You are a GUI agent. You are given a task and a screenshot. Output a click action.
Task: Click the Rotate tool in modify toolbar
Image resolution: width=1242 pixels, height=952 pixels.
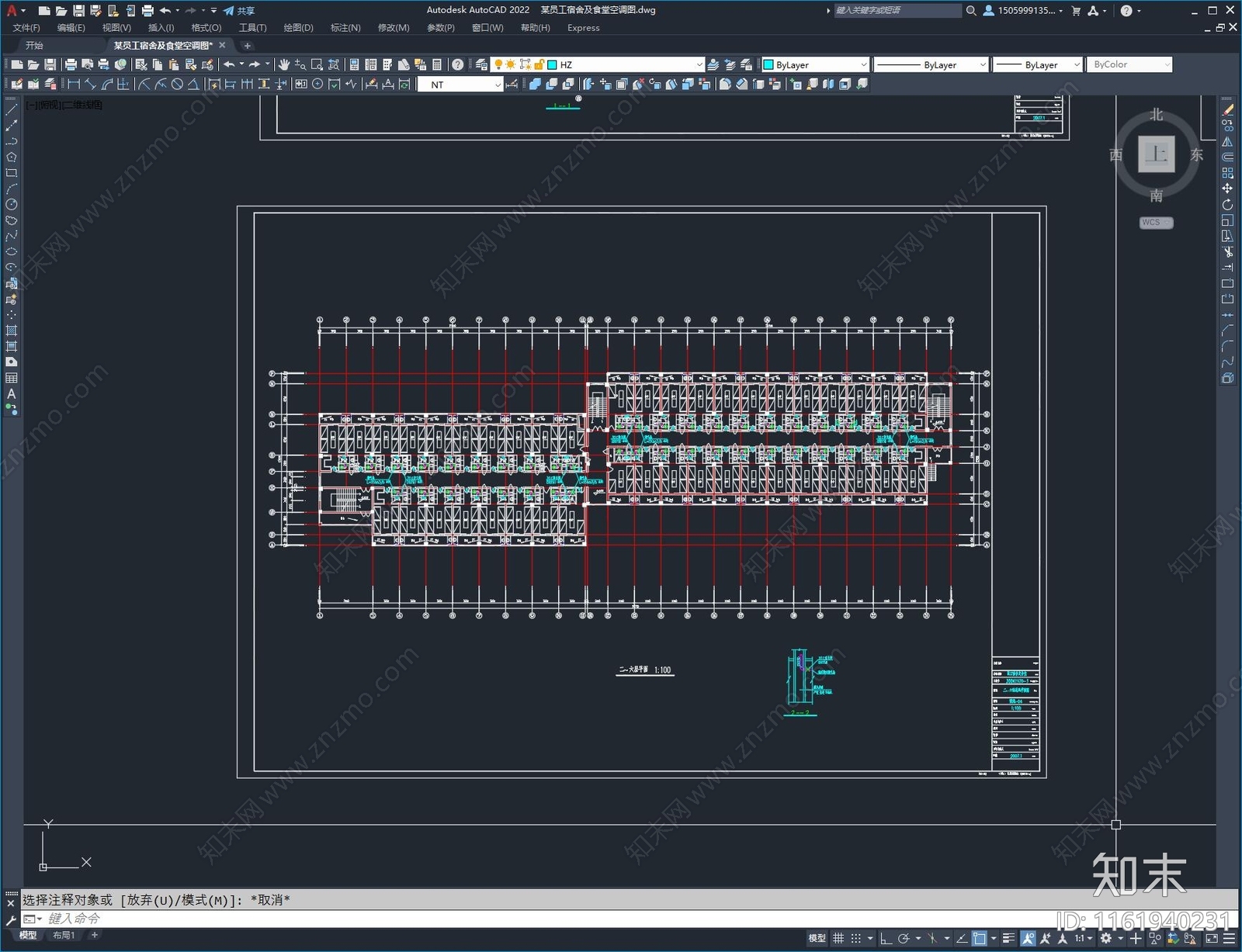click(x=1227, y=205)
